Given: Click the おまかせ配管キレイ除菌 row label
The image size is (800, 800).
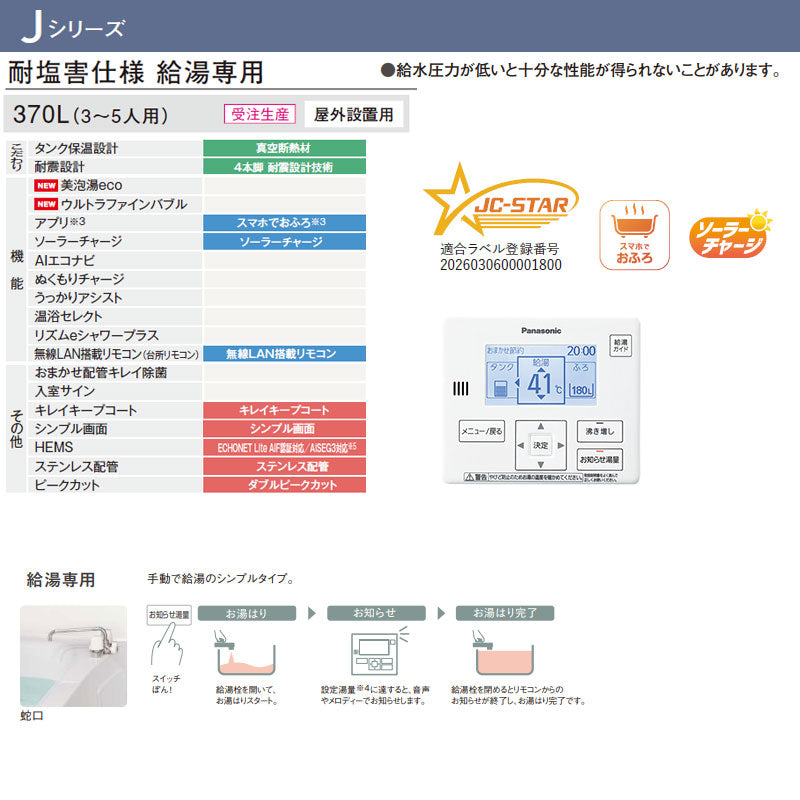Looking at the screenshot, I should click(x=101, y=372).
